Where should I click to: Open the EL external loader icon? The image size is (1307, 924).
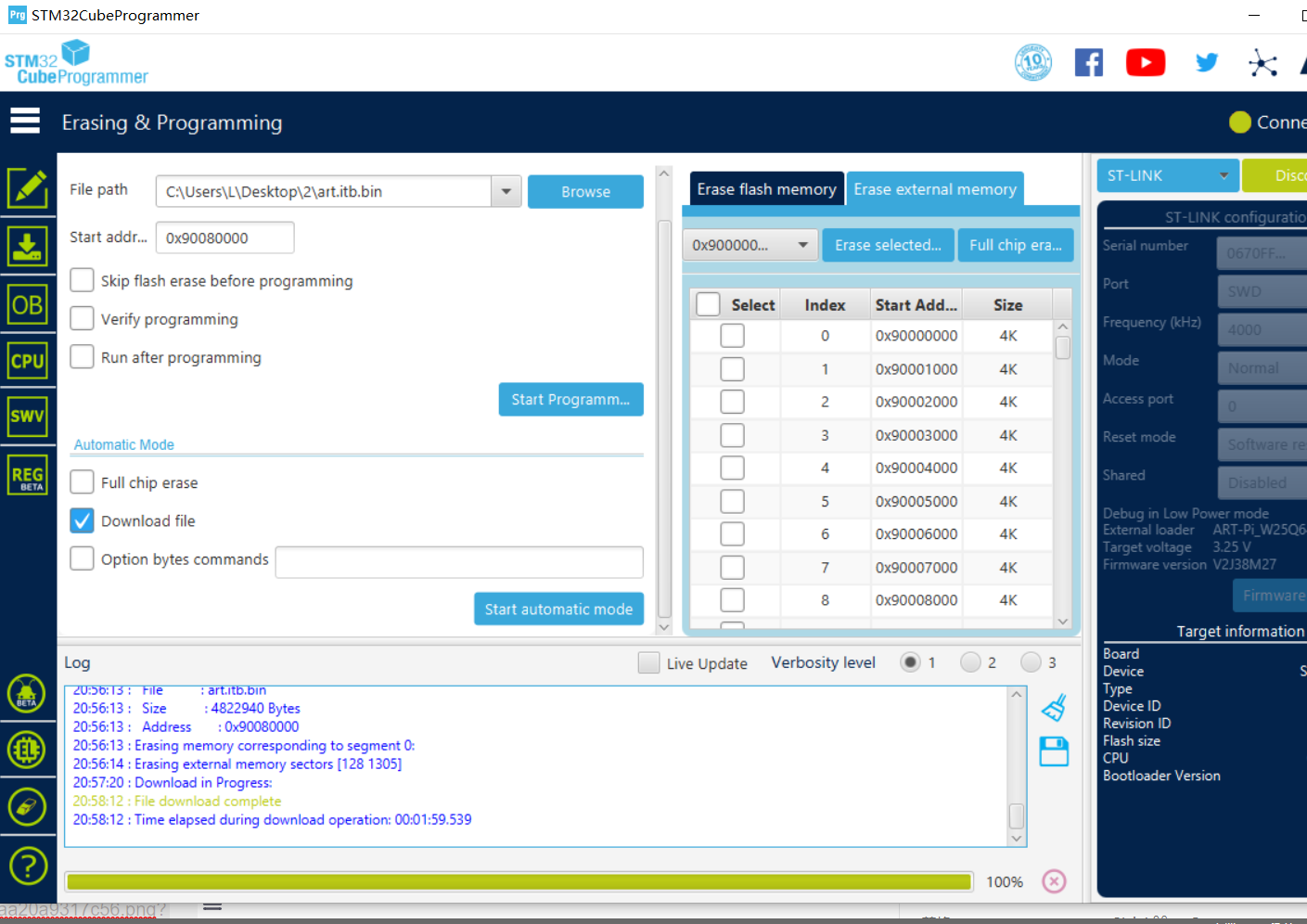click(x=27, y=750)
